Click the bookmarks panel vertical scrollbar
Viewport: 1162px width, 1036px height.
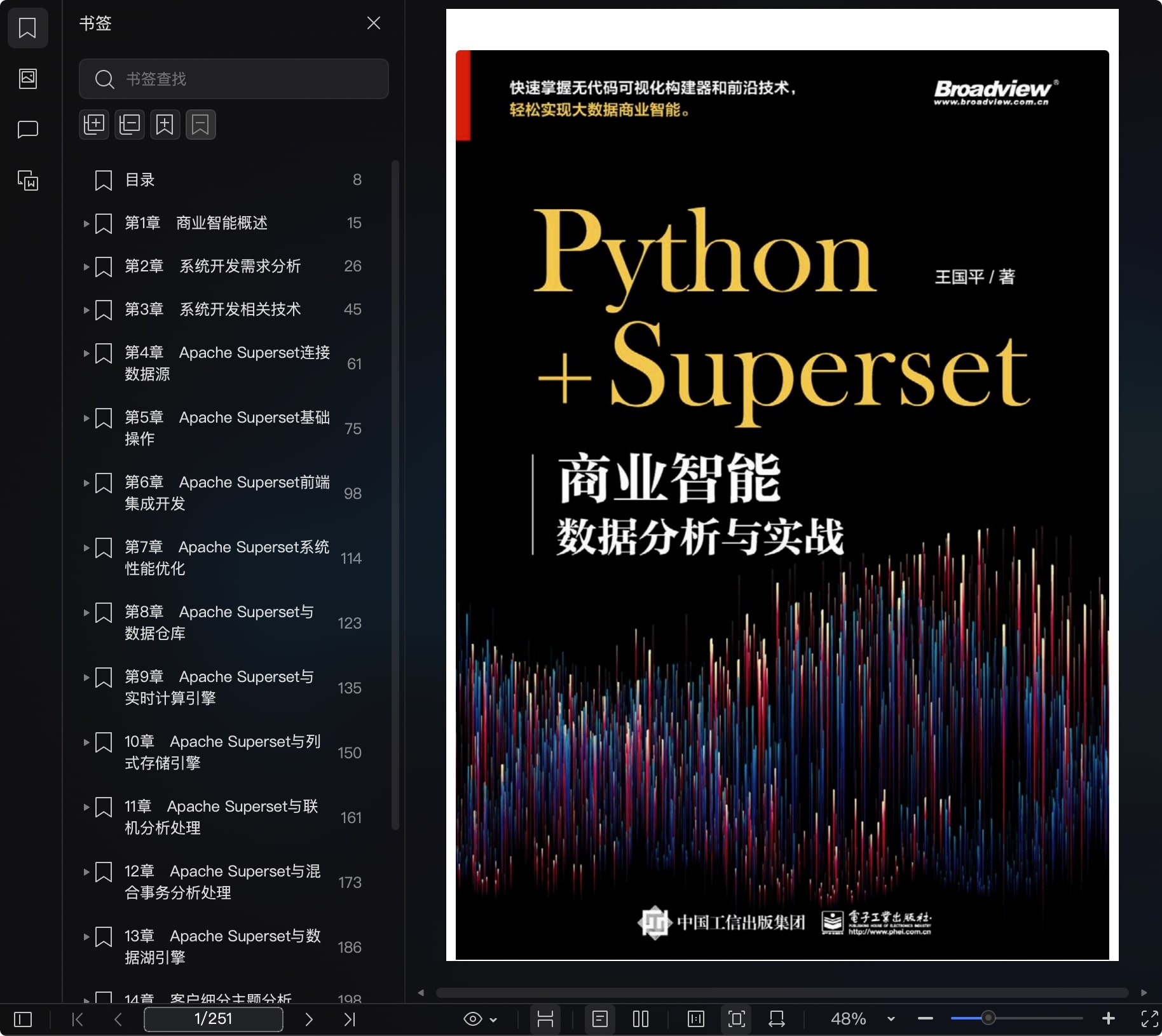[x=395, y=496]
